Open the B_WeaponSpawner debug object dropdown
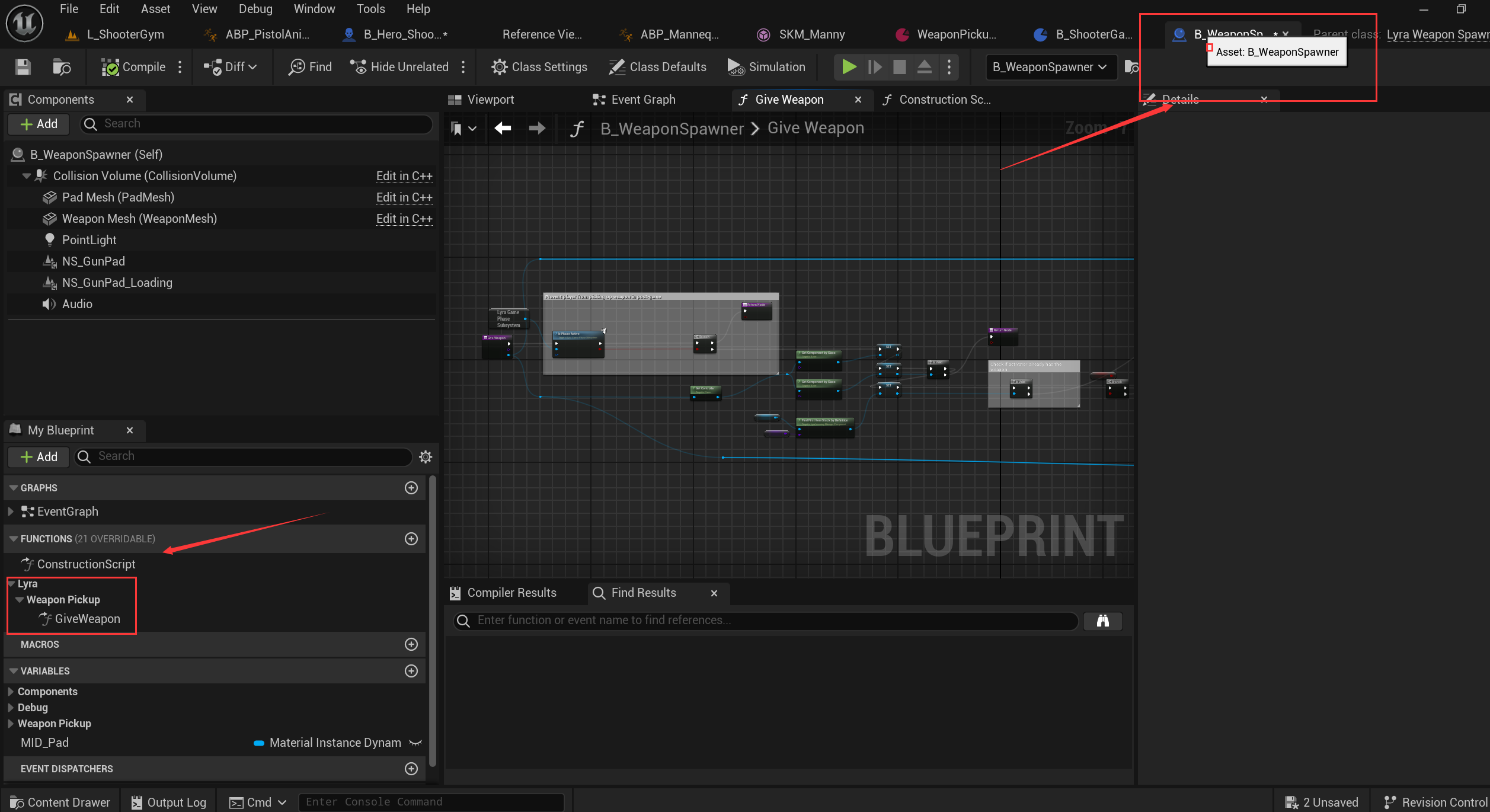 click(x=1050, y=67)
